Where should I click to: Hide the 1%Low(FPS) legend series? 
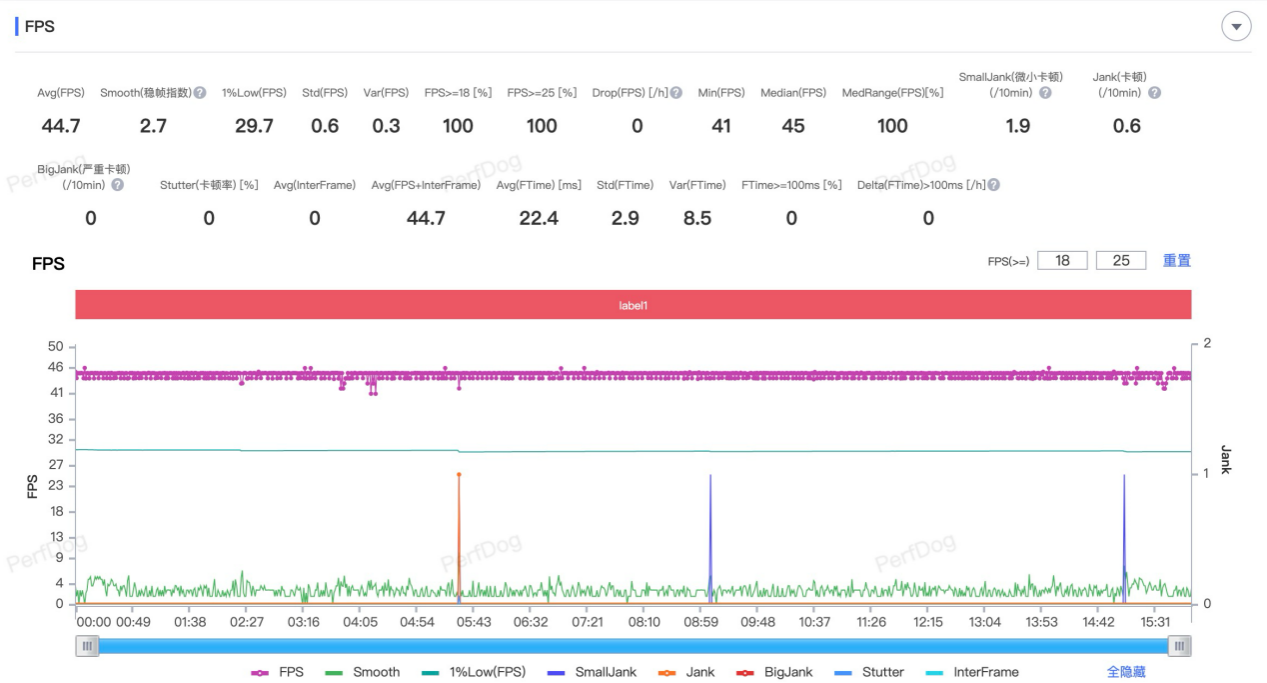[474, 672]
